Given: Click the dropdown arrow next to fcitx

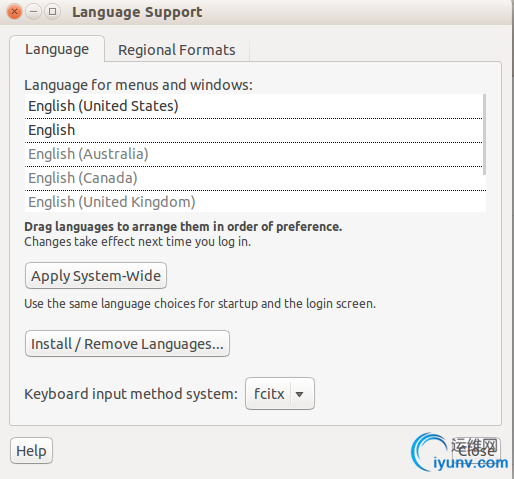Looking at the screenshot, I should pos(299,394).
